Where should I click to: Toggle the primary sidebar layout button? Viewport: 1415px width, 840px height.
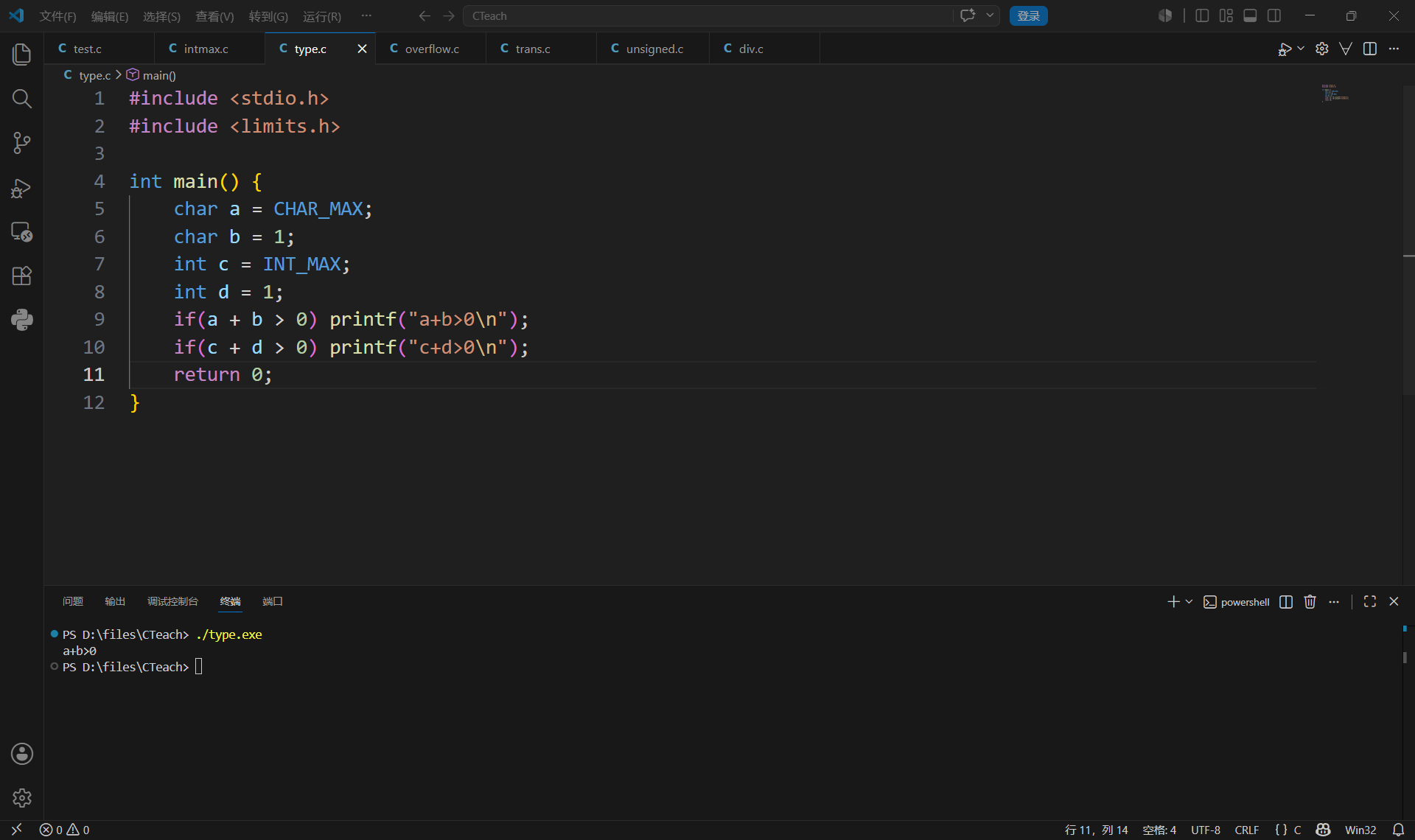(1202, 15)
